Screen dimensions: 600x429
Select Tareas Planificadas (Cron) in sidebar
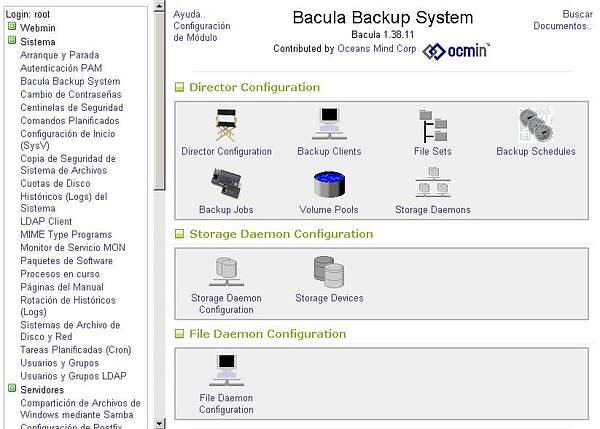[75, 350]
